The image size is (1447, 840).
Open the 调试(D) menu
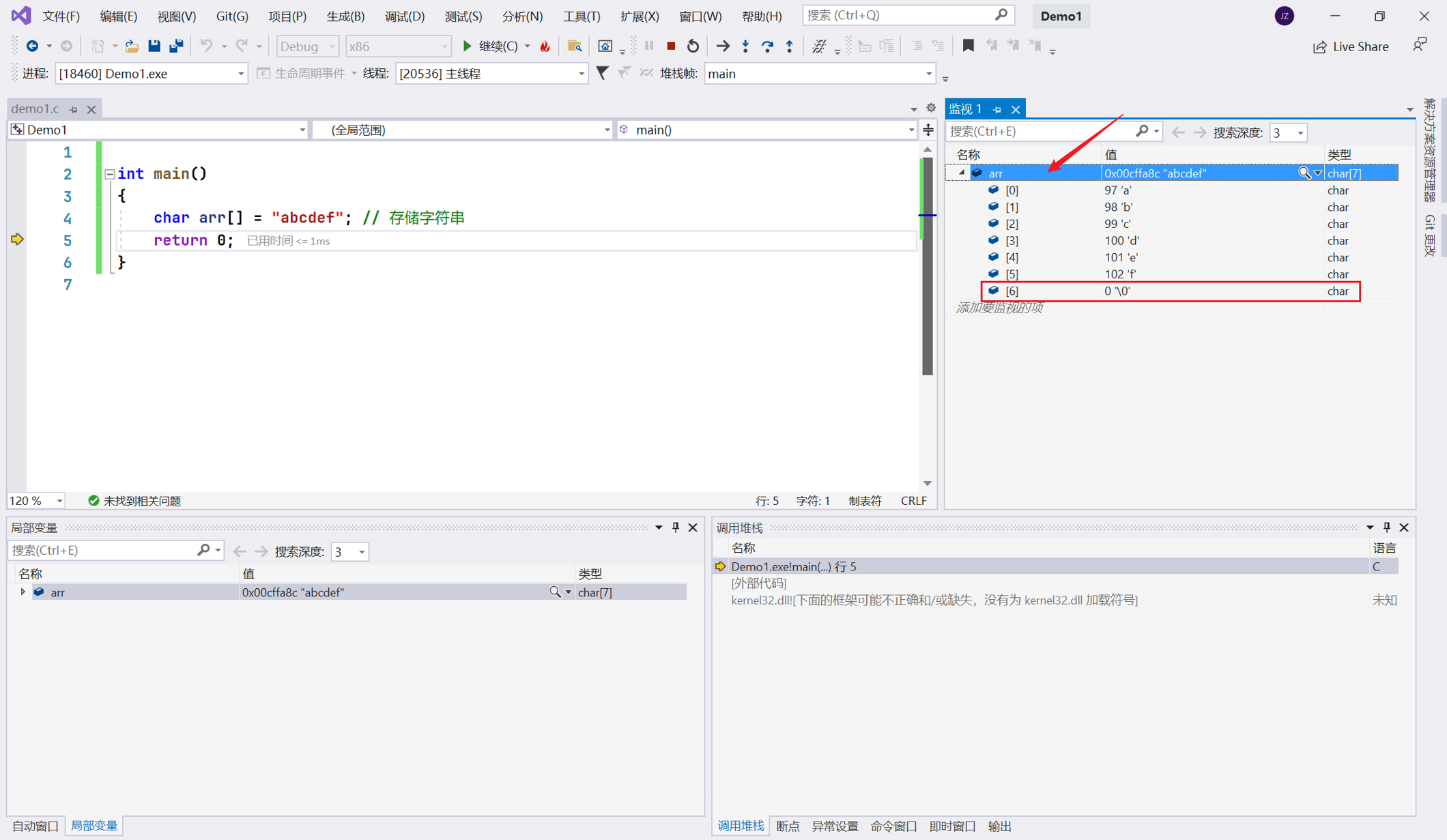(404, 16)
